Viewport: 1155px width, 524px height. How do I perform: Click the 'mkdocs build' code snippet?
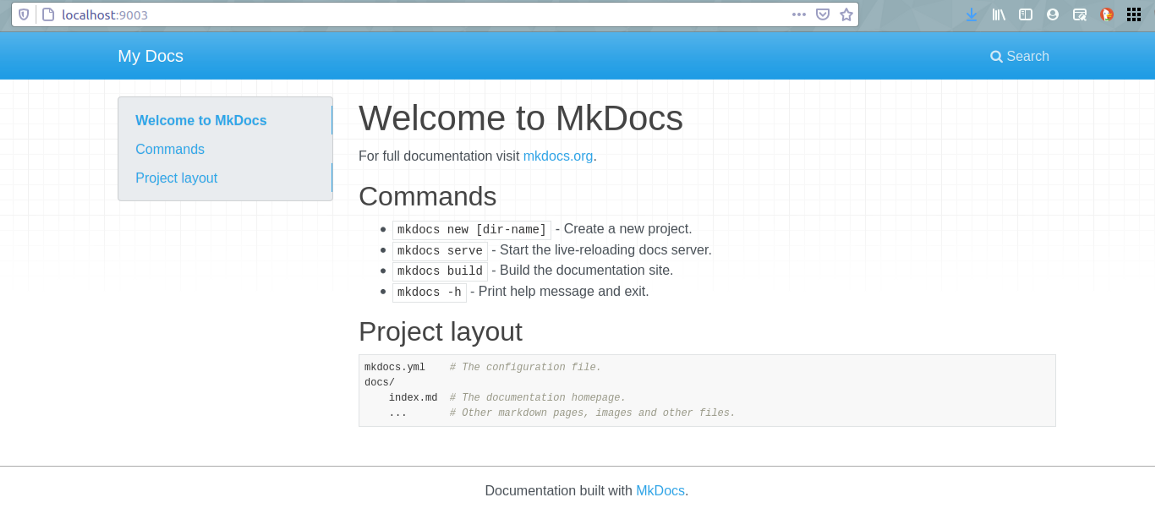pos(440,271)
